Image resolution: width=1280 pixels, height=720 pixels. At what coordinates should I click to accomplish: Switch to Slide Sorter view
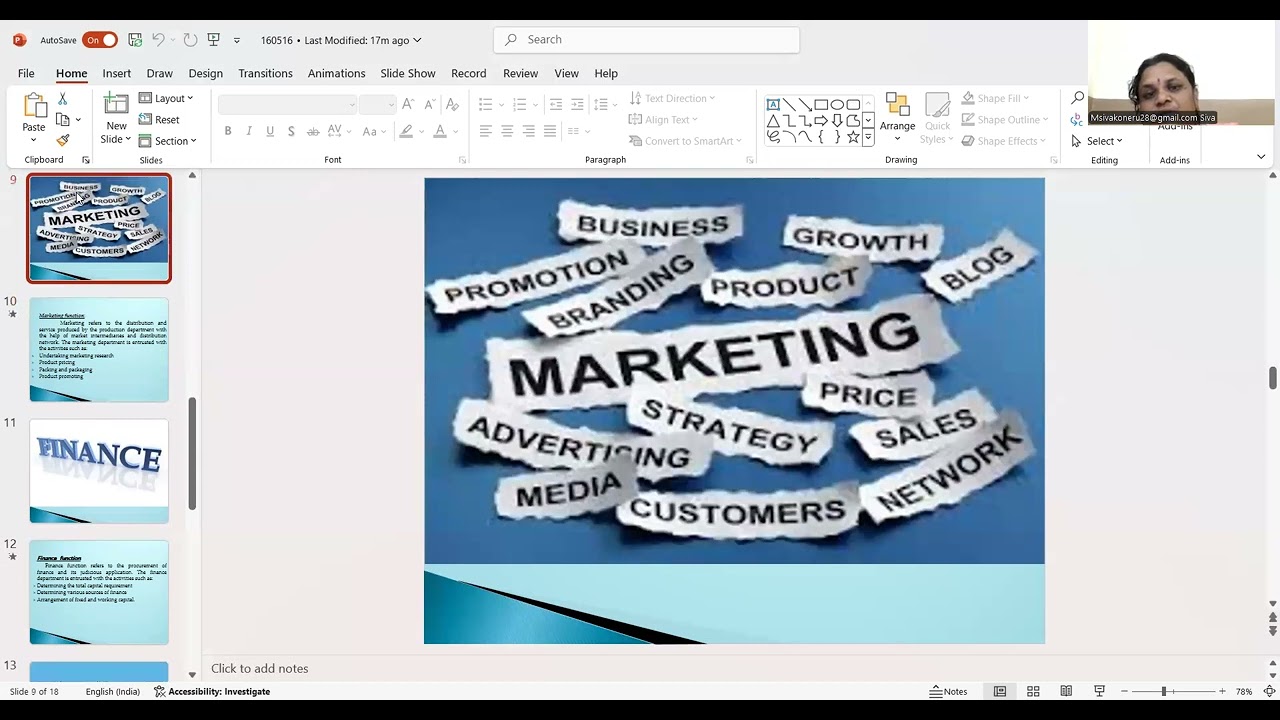coord(1033,691)
